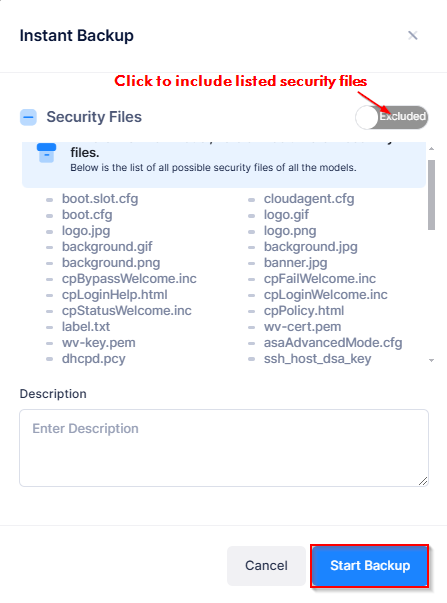Click the wv-cert.pem entry
The height and width of the screenshot is (603, 447).
pos(302,327)
